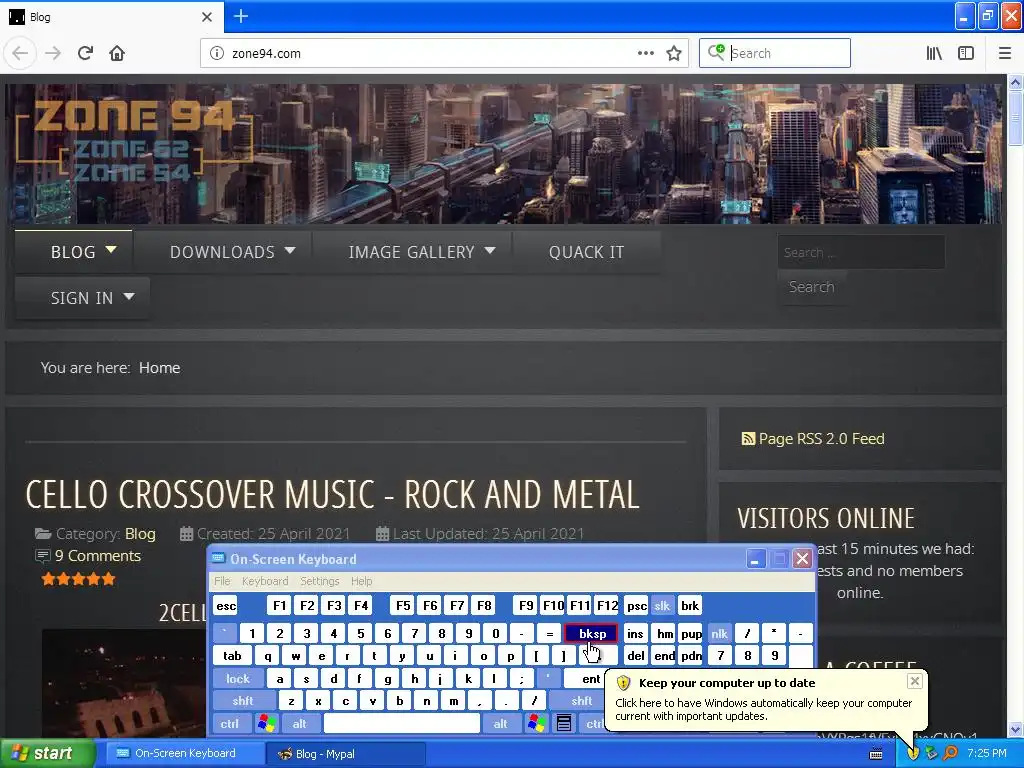The height and width of the screenshot is (768, 1024).
Task: Toggle the right shft key
Action: 581,701
